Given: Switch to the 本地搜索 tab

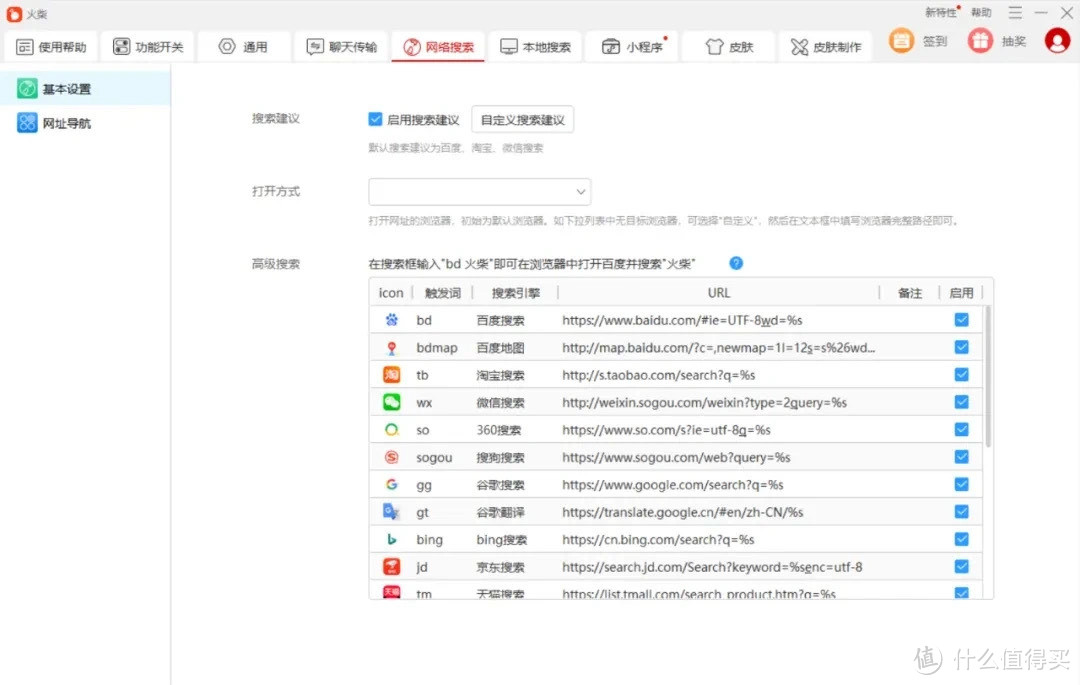Looking at the screenshot, I should pos(535,47).
